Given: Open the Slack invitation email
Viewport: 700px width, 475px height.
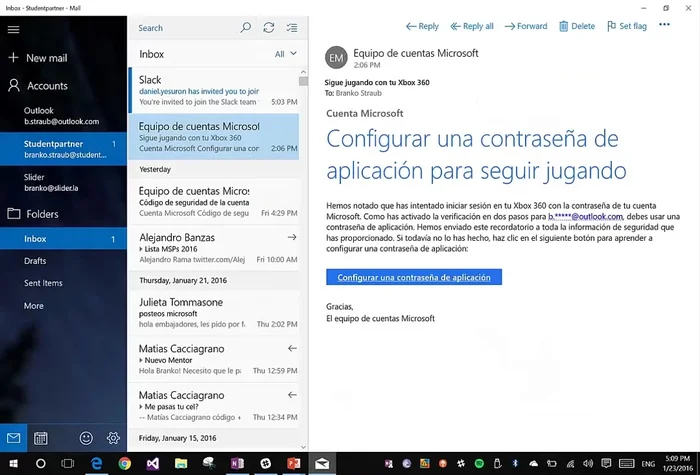Looking at the screenshot, I should pyautogui.click(x=214, y=91).
